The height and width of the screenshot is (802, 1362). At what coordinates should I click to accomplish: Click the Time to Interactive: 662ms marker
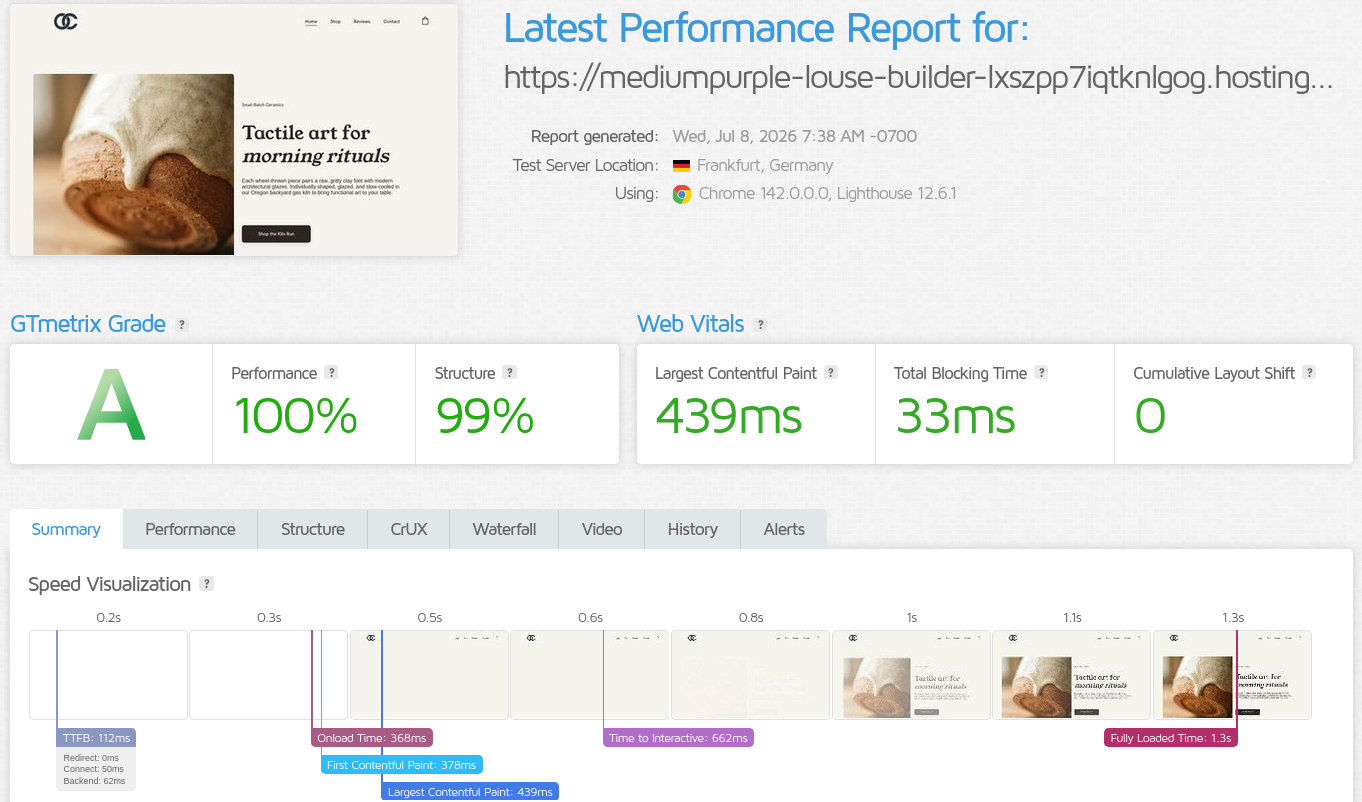tap(678, 738)
